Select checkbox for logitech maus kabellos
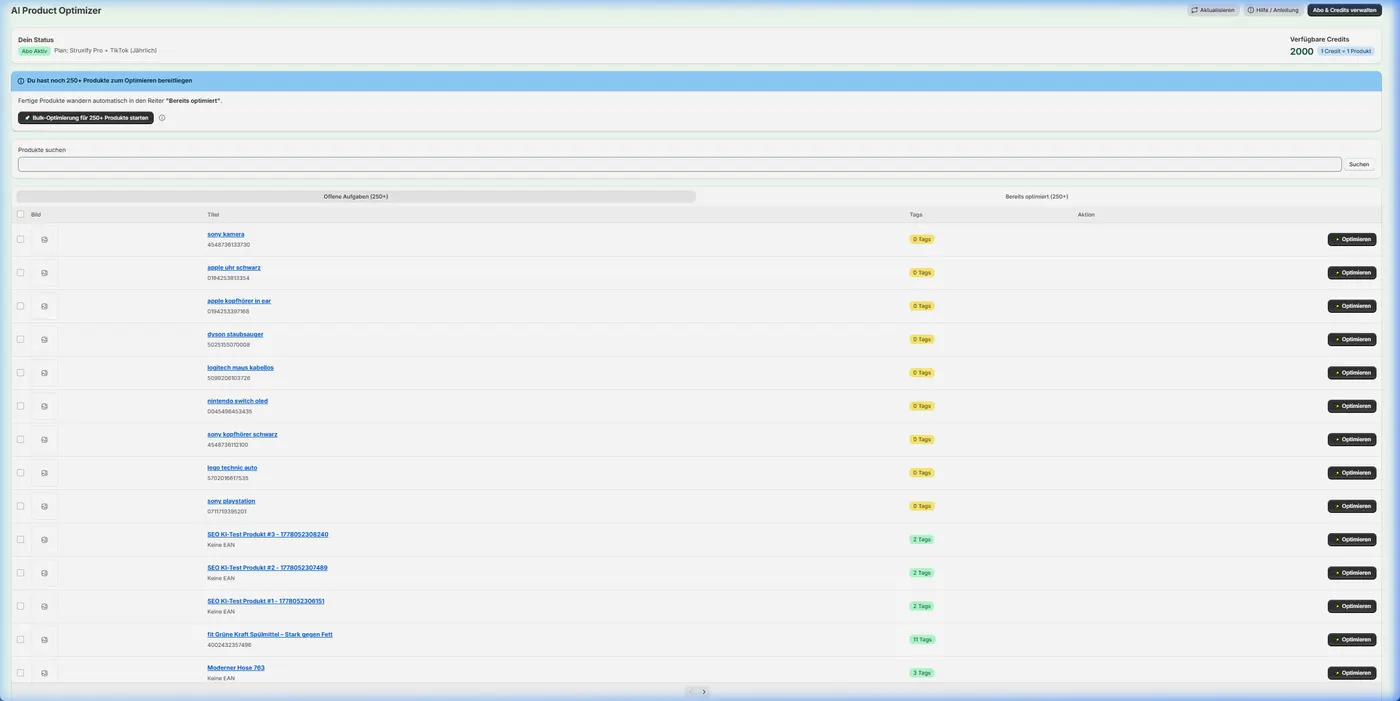The height and width of the screenshot is (701, 1400). pos(20,372)
